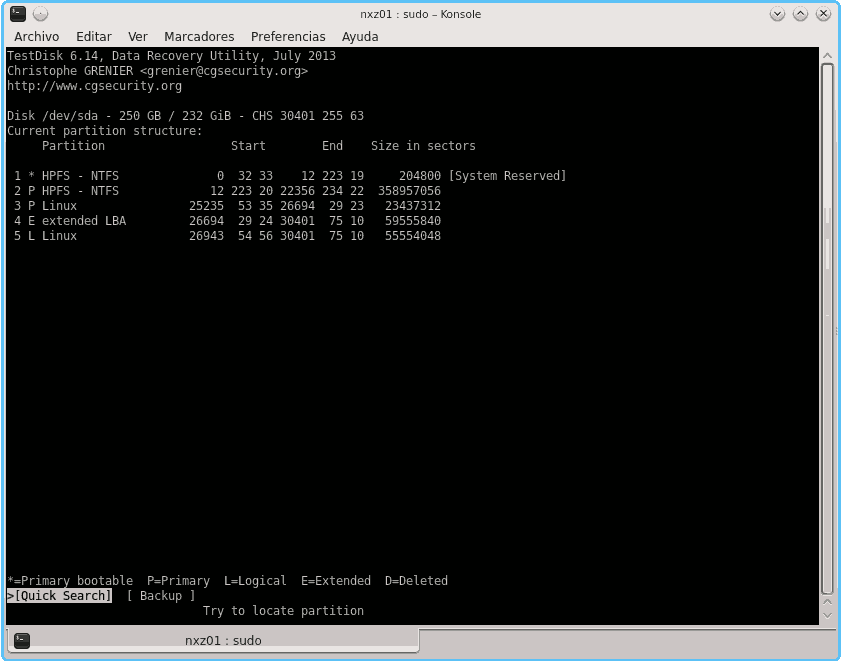841x661 pixels.
Task: Open the Editar menu
Action: click(94, 36)
